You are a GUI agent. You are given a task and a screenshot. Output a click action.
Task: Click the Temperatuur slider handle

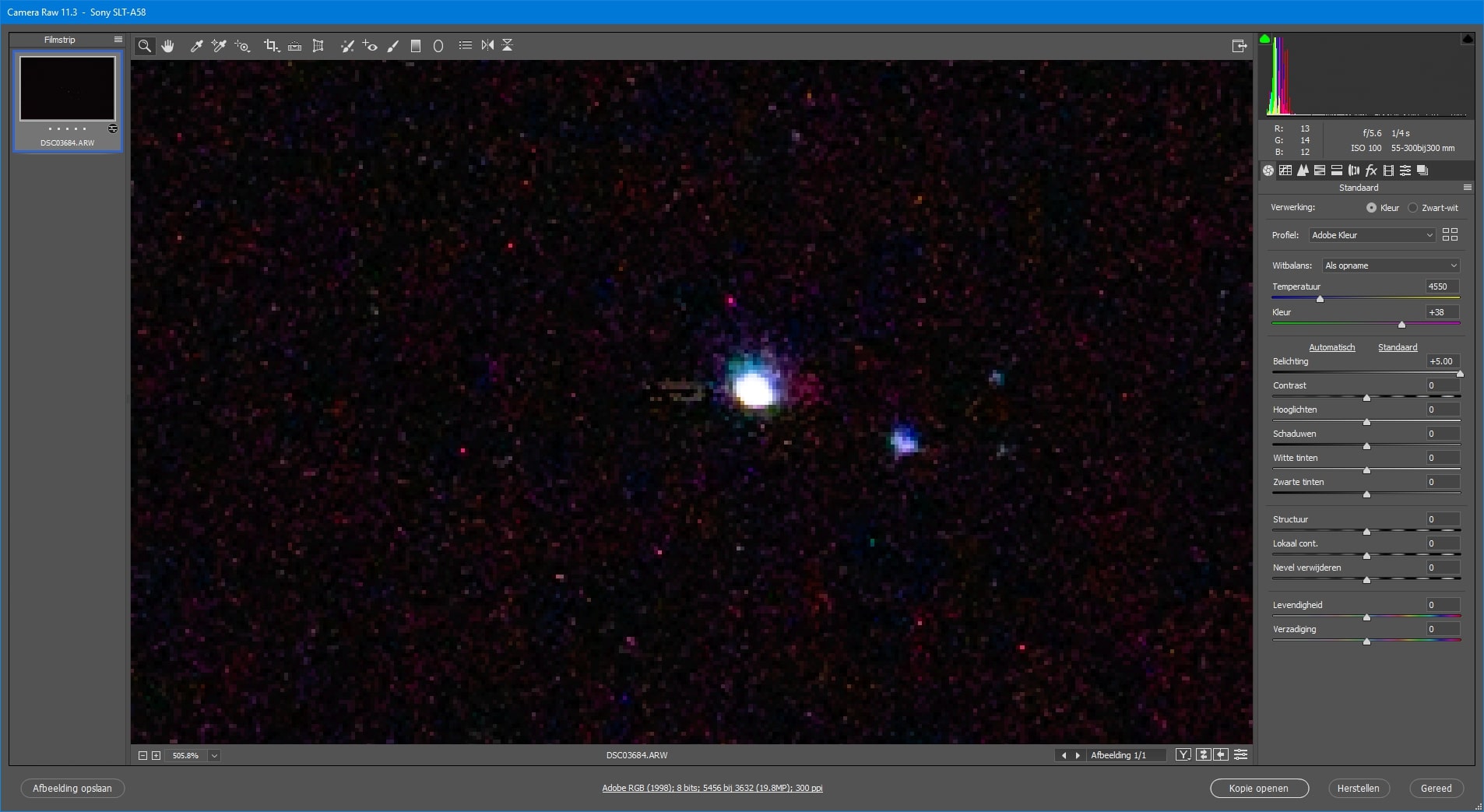point(1320,299)
